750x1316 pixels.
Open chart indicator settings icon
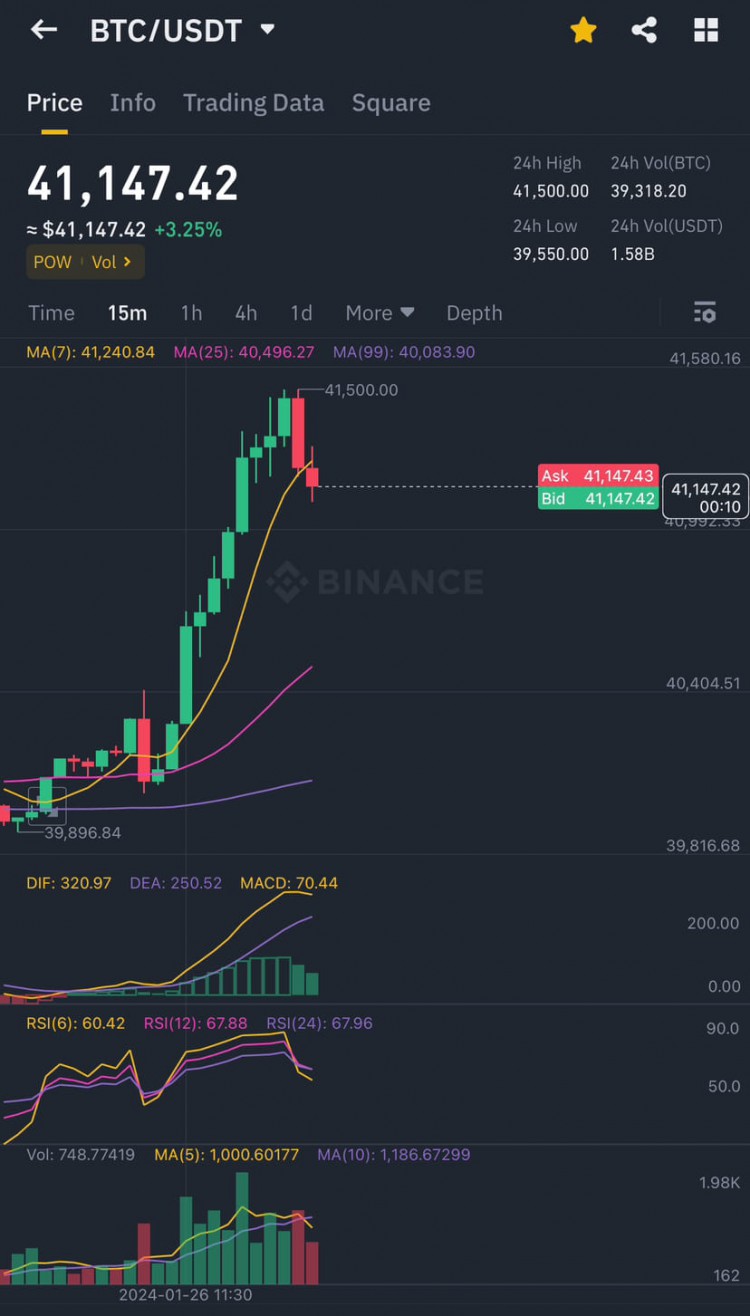pos(705,313)
